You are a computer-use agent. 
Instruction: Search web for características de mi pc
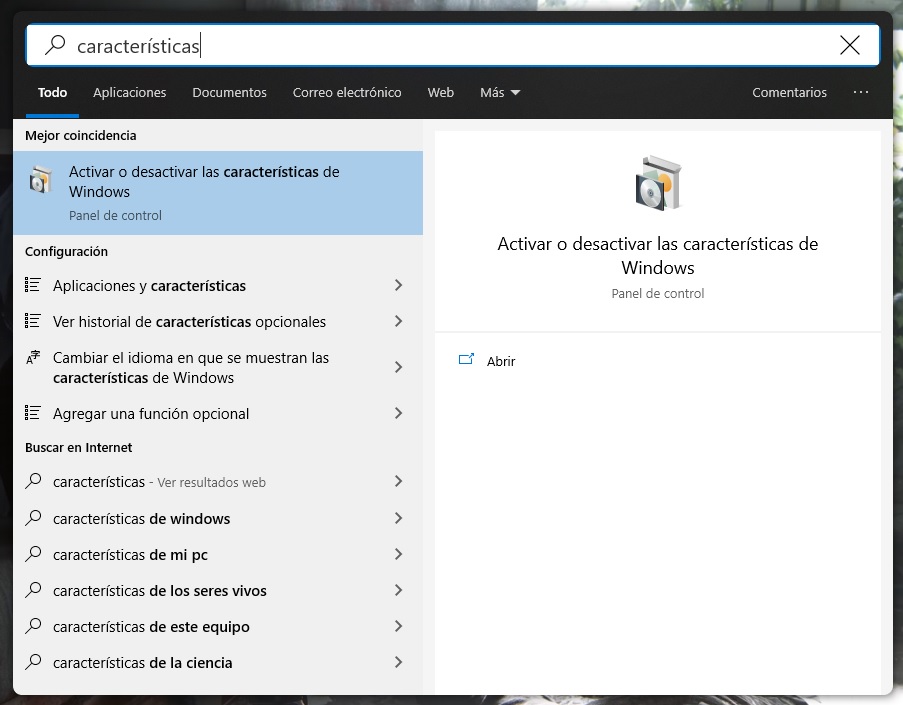(x=130, y=555)
